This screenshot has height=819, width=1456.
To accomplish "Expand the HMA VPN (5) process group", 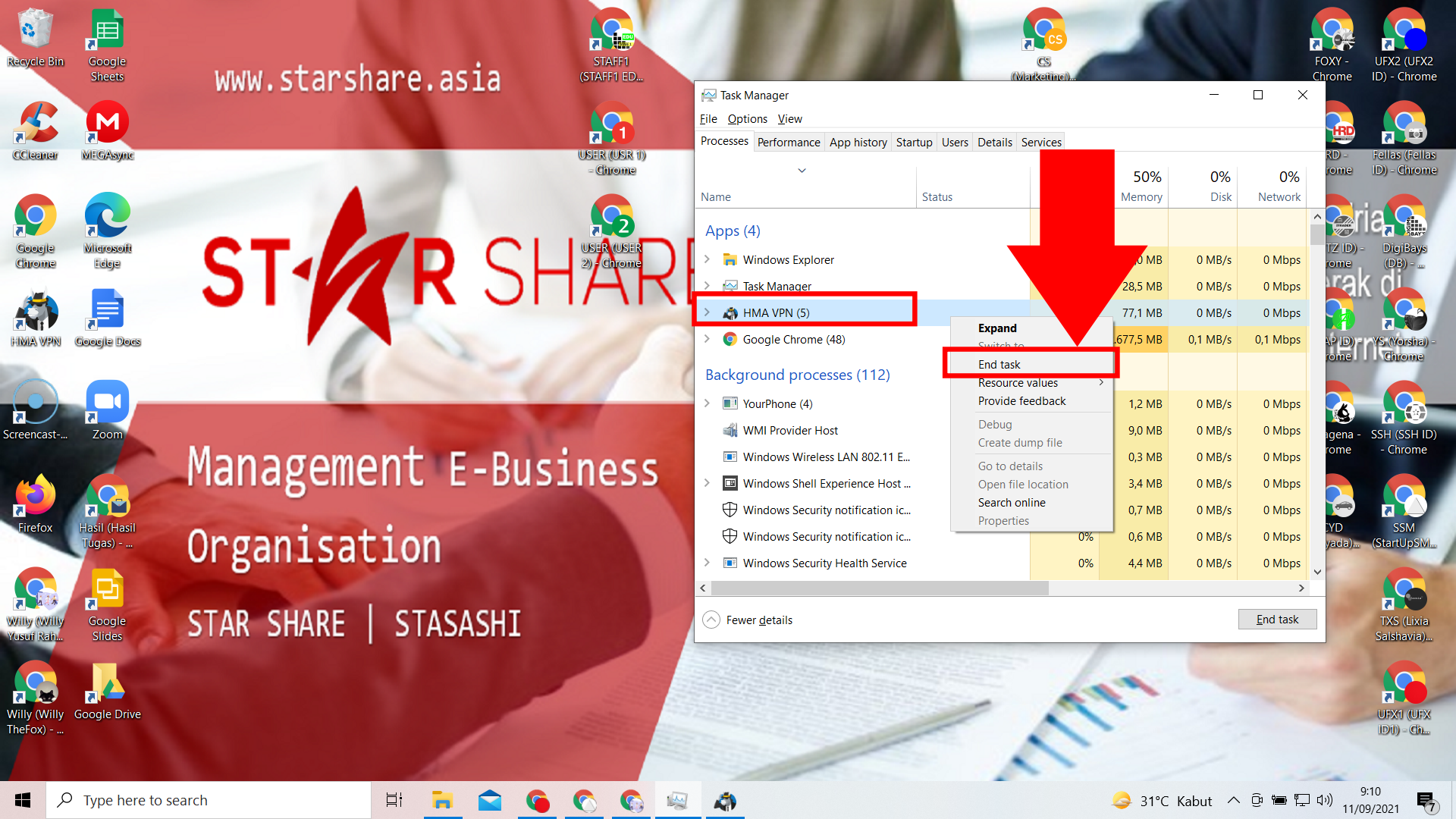I will coord(707,312).
